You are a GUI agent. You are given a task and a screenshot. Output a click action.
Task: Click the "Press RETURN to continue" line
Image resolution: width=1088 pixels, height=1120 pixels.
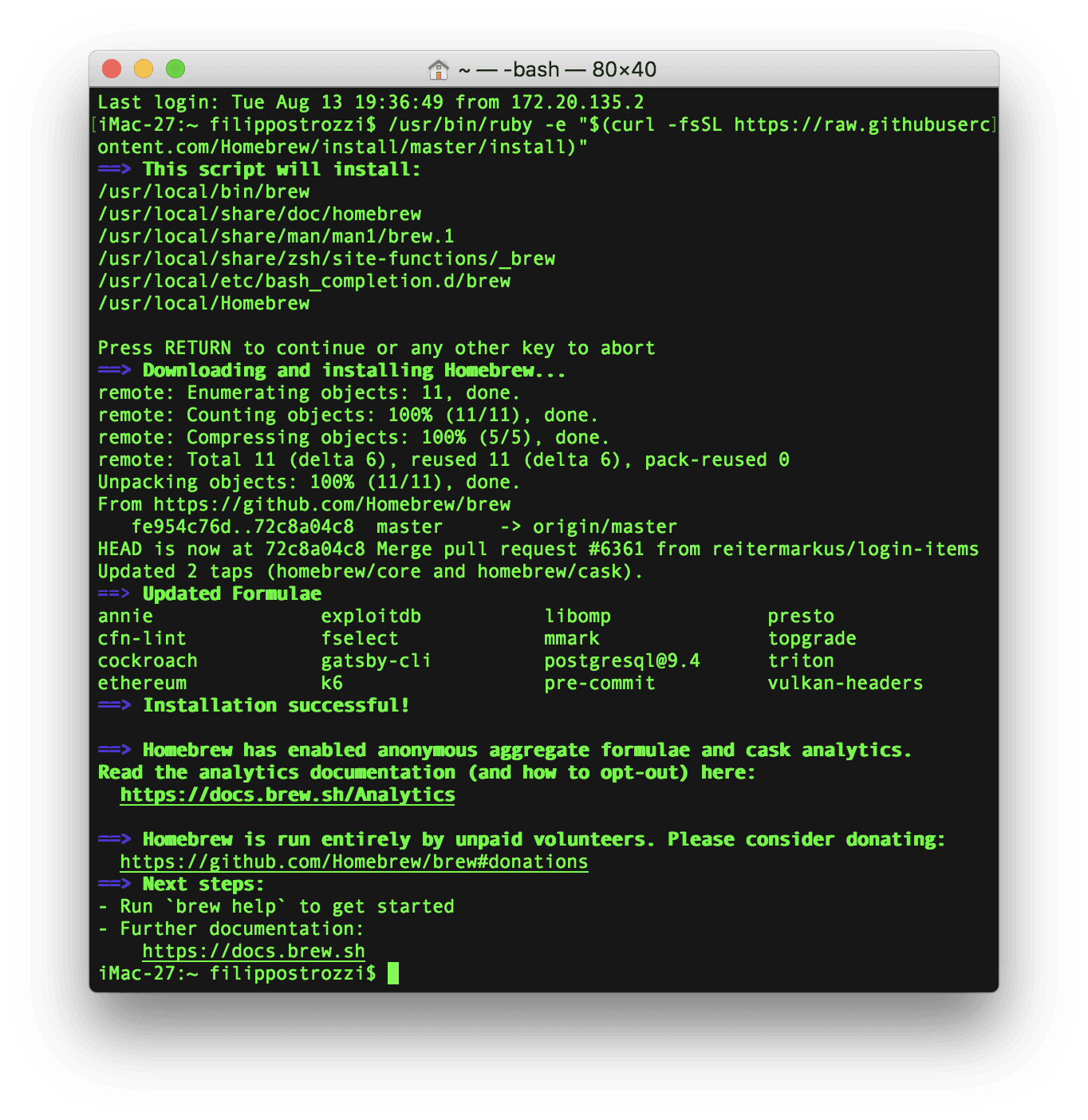[376, 349]
